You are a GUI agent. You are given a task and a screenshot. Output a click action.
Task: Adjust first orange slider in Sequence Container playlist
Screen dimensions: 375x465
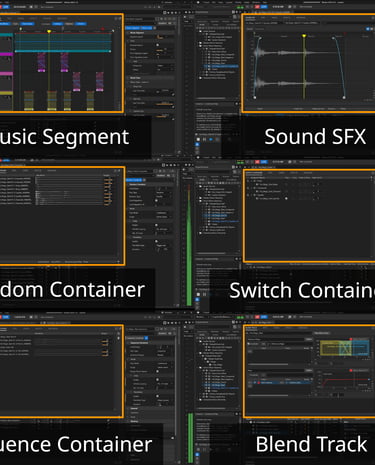point(105,342)
